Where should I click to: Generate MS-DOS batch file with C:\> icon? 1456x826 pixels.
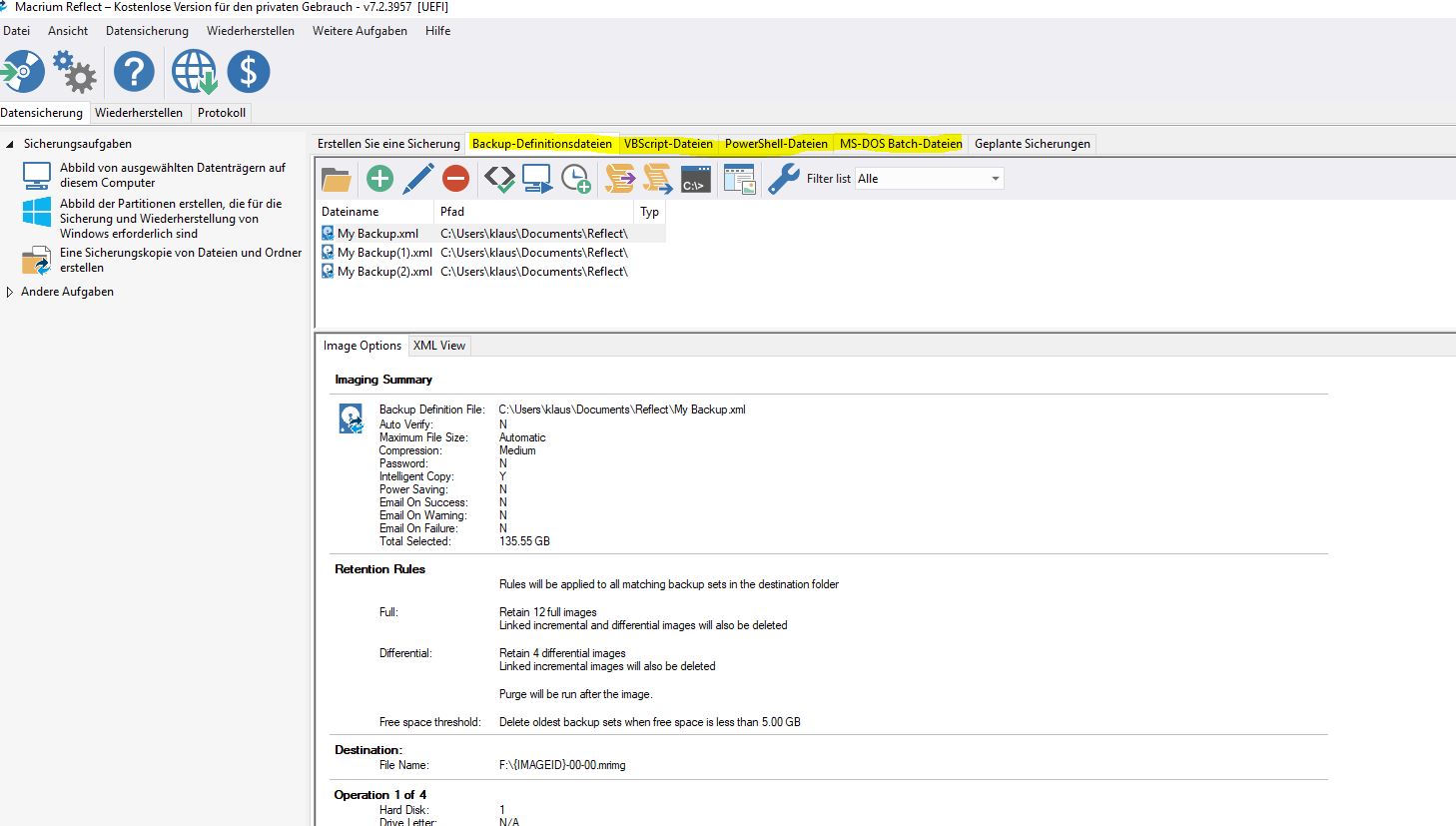695,179
